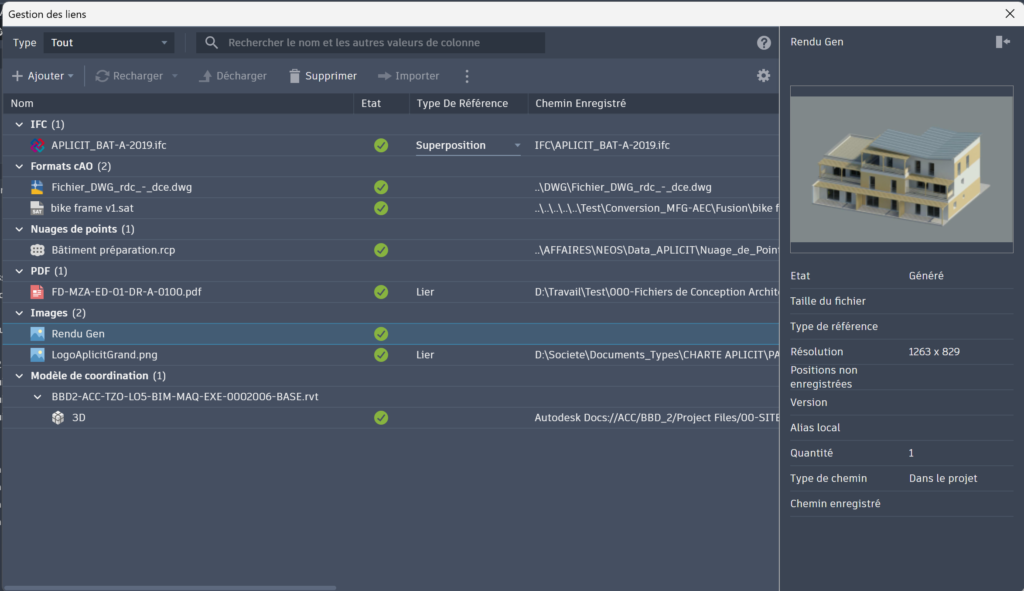
Task: Collapse the PDF (1) group
Action: click(x=19, y=271)
